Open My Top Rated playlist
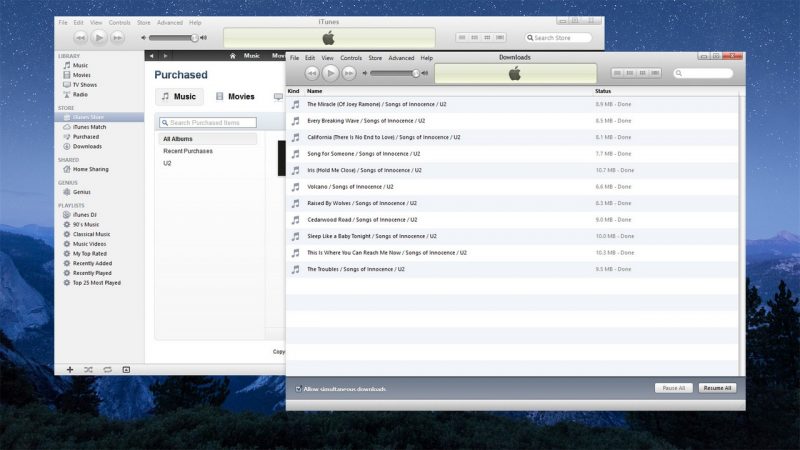800x450 pixels. pyautogui.click(x=89, y=254)
